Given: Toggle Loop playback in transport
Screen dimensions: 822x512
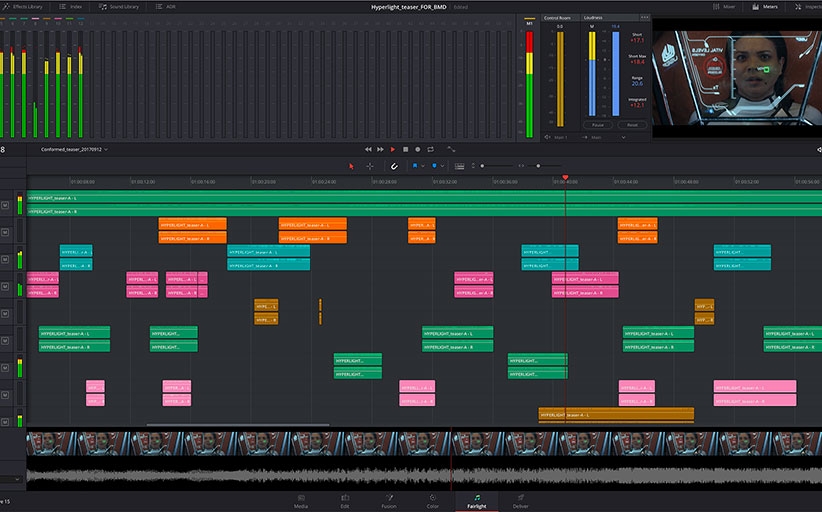Looking at the screenshot, I should tap(428, 149).
